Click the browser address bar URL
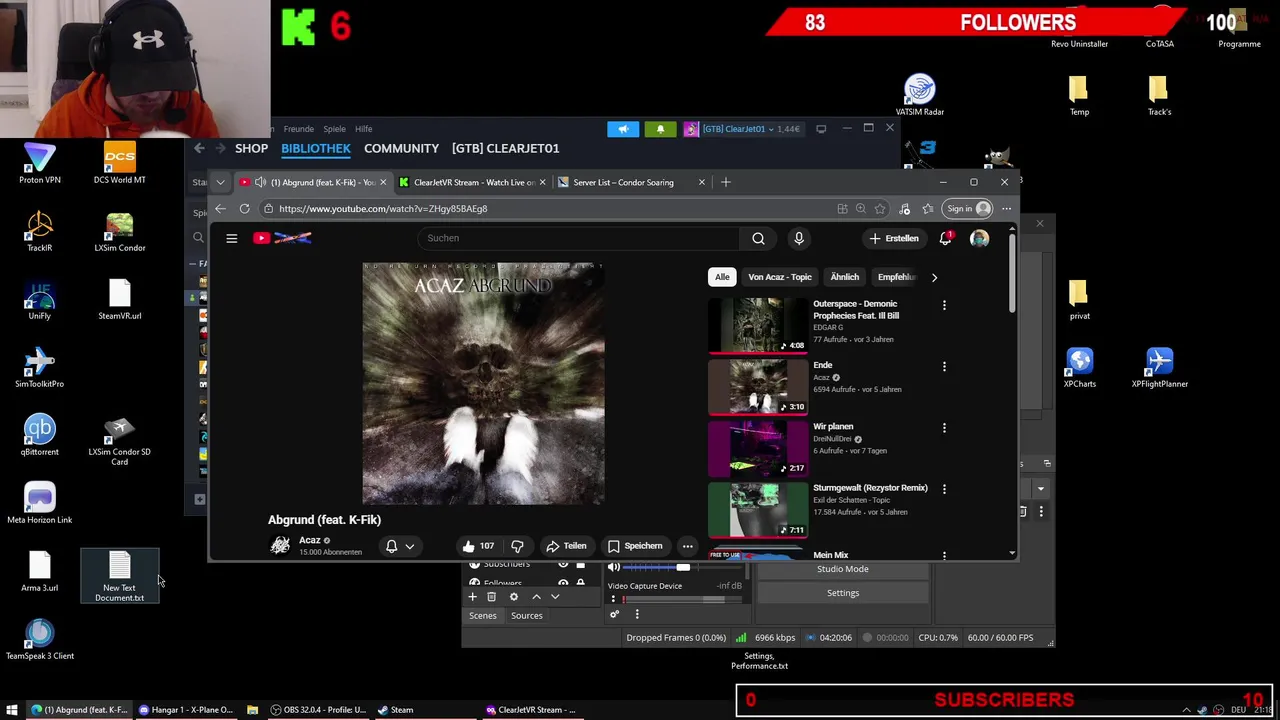The image size is (1280, 720). [x=550, y=209]
